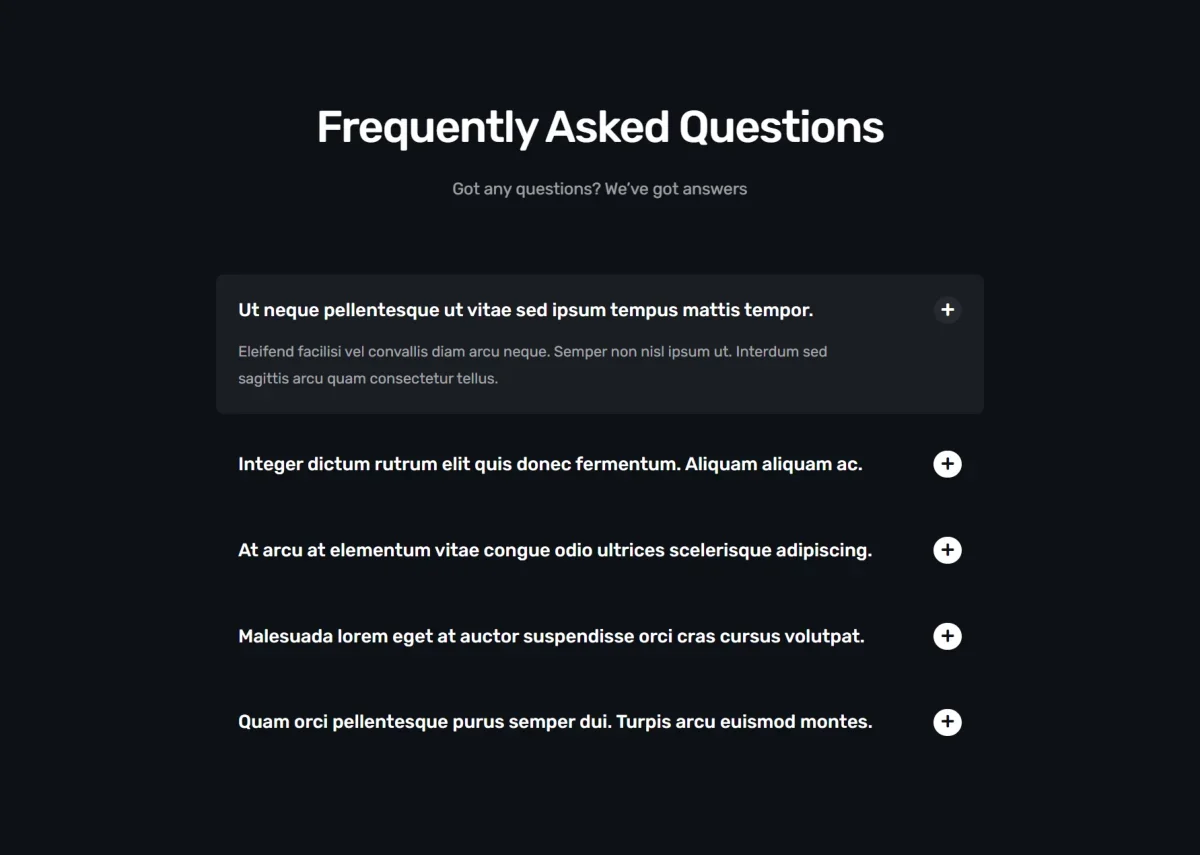This screenshot has height=855, width=1200.
Task: Click the answer line 'sagittis arcu quam consectetur tellus'
Action: [x=368, y=379]
